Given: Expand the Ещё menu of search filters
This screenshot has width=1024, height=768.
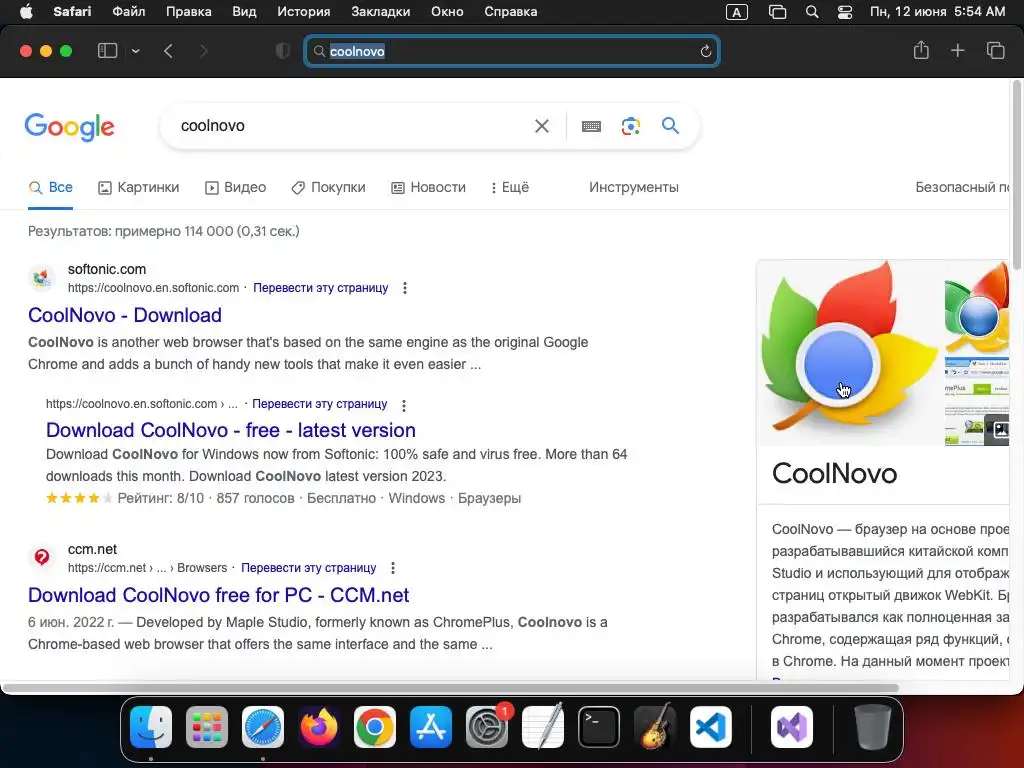Looking at the screenshot, I should (x=510, y=187).
